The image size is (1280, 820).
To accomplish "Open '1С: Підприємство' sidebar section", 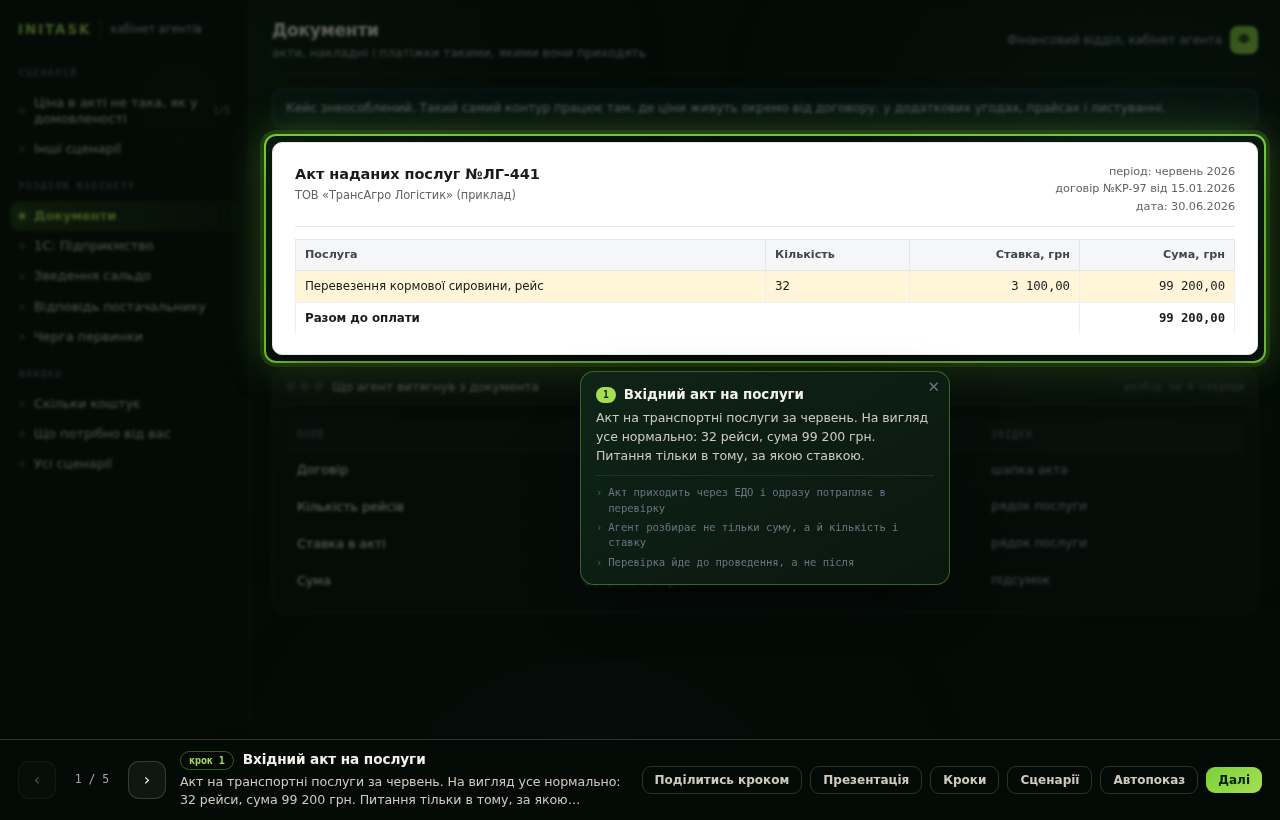I will point(125,246).
